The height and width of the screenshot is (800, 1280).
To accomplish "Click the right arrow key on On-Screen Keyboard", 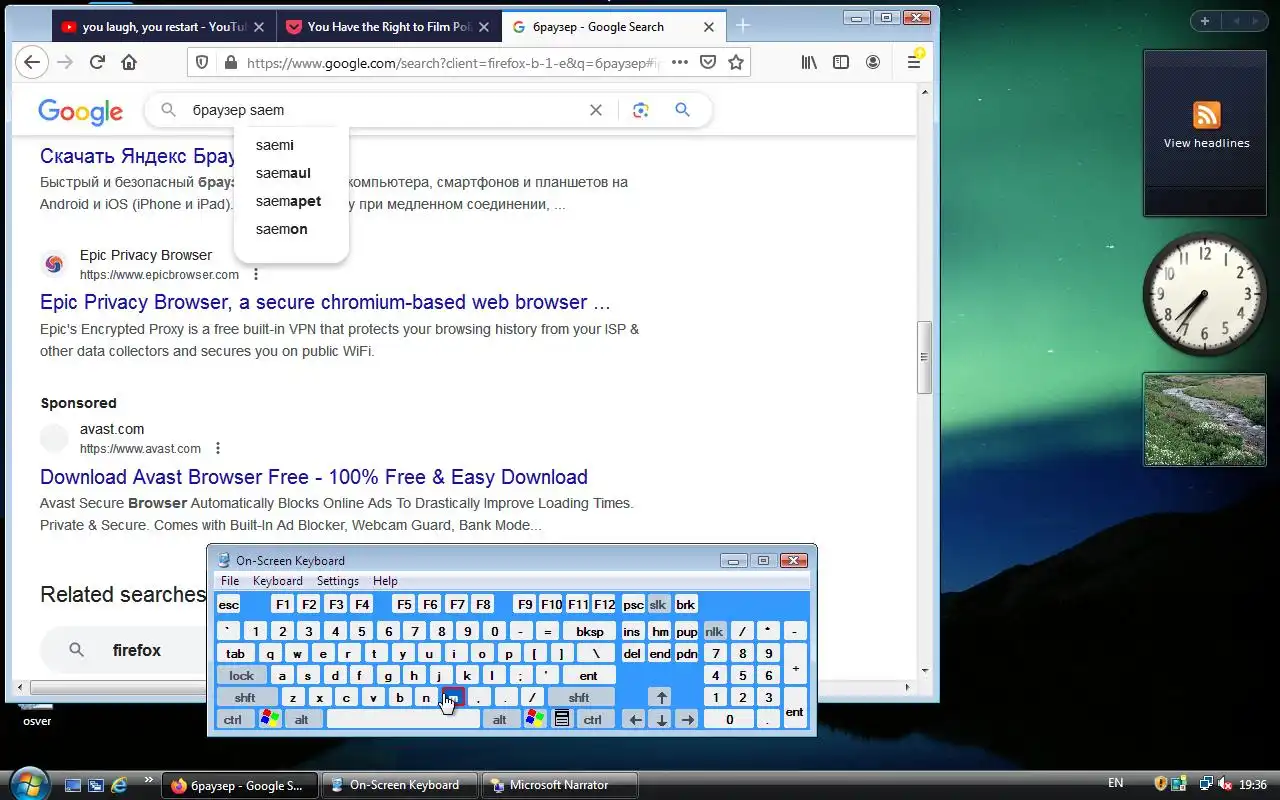I will click(x=686, y=719).
